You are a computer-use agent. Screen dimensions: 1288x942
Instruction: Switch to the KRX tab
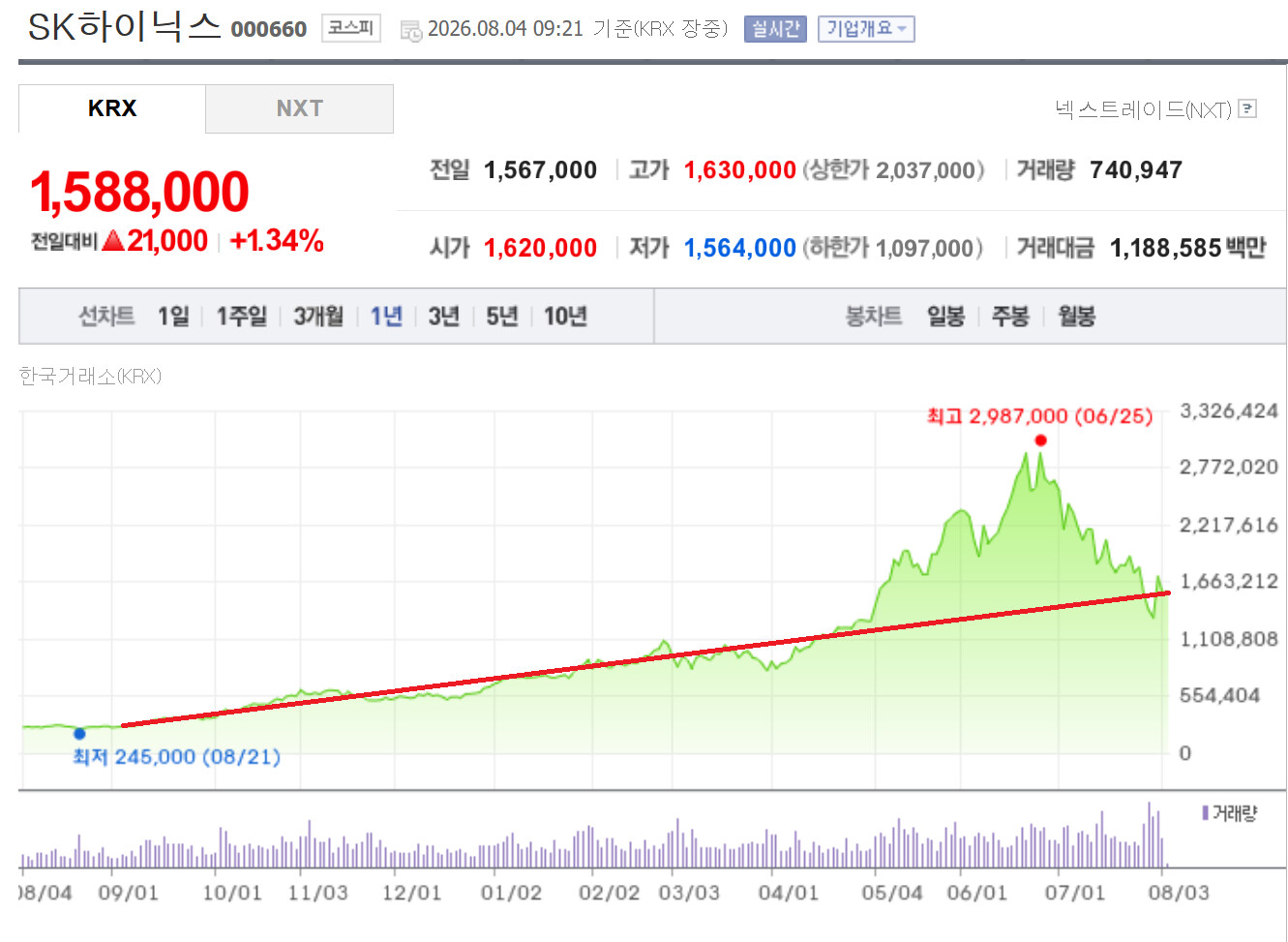pyautogui.click(x=112, y=108)
